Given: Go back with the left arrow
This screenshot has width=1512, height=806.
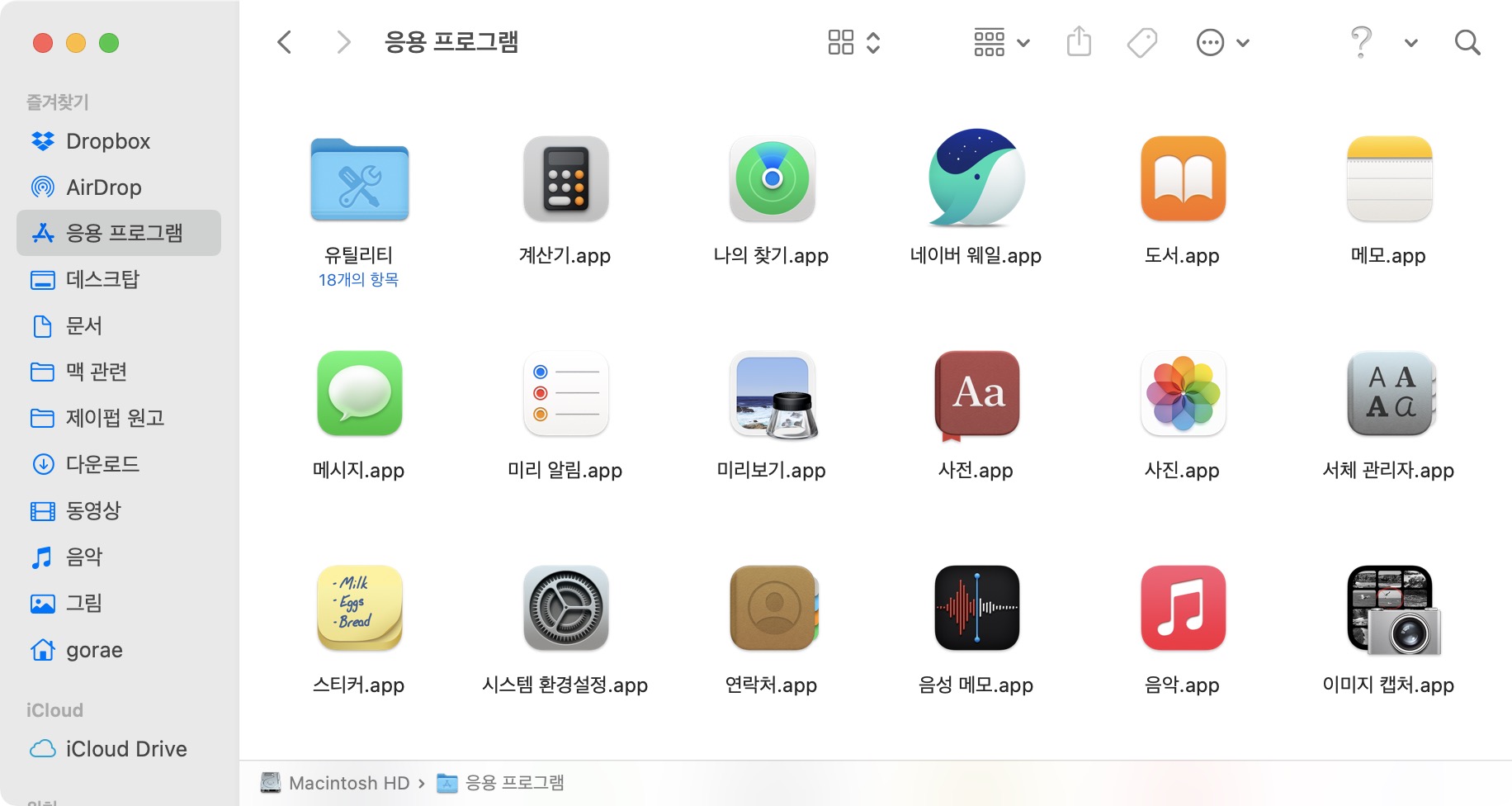Looking at the screenshot, I should click(285, 42).
